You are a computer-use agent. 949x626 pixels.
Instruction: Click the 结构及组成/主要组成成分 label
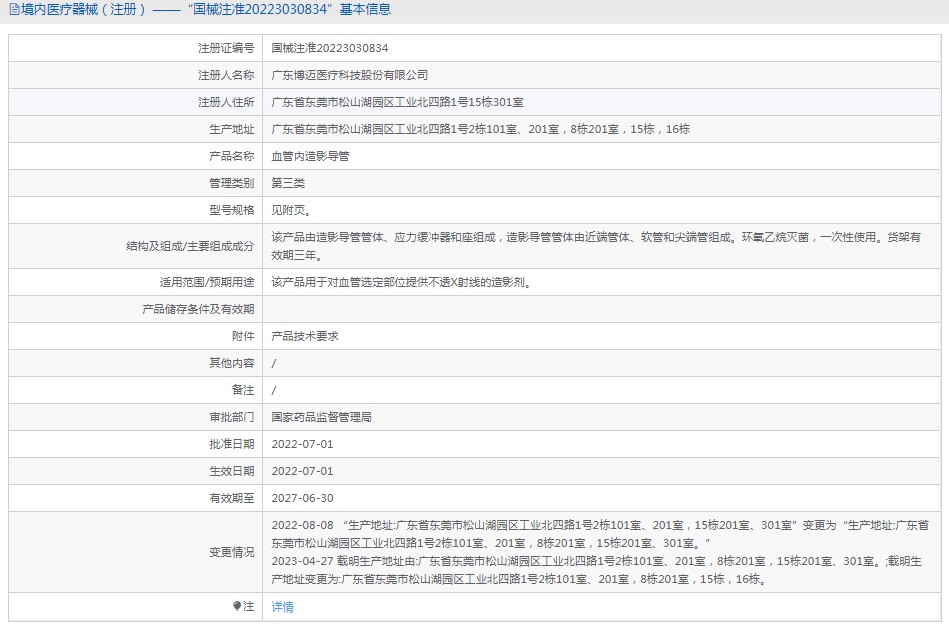[x=190, y=246]
